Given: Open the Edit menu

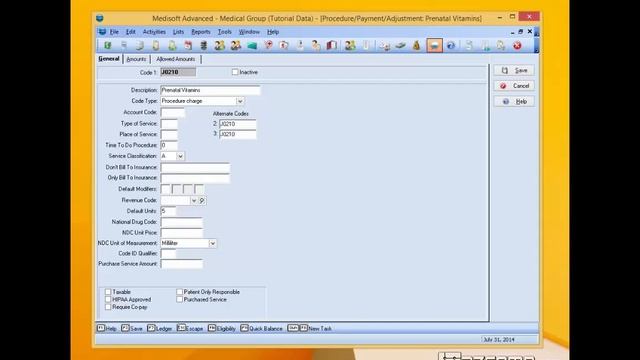Looking at the screenshot, I should click(131, 31).
